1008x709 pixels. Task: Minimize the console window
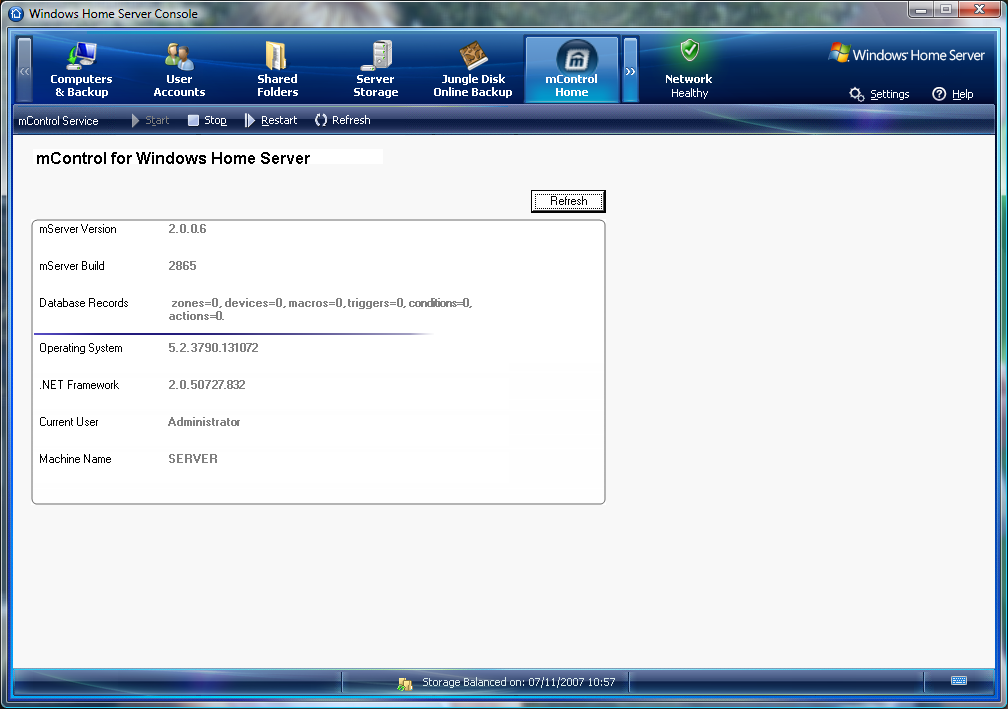(x=921, y=9)
